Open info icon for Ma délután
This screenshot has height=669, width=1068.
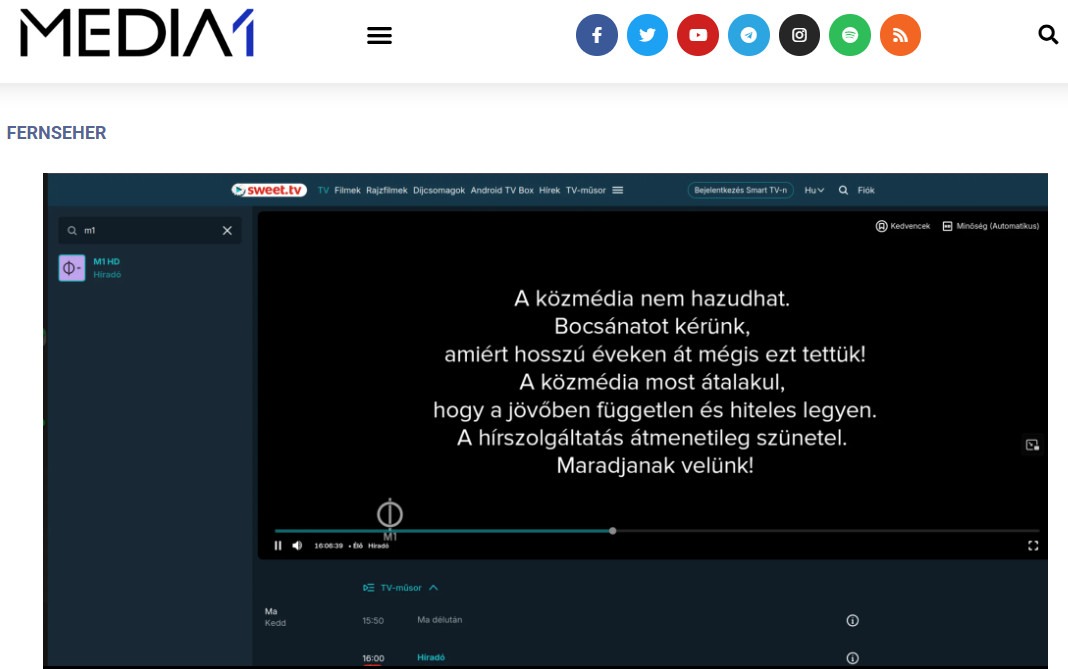coord(853,621)
